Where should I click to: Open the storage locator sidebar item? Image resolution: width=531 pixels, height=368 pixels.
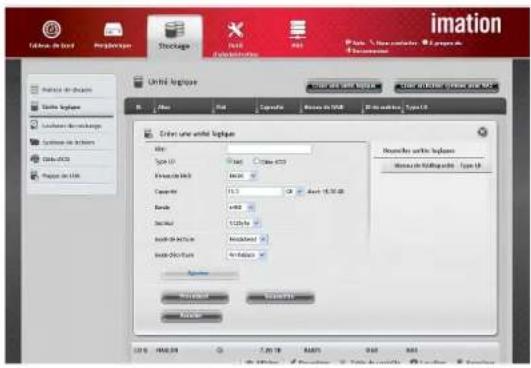72,126
